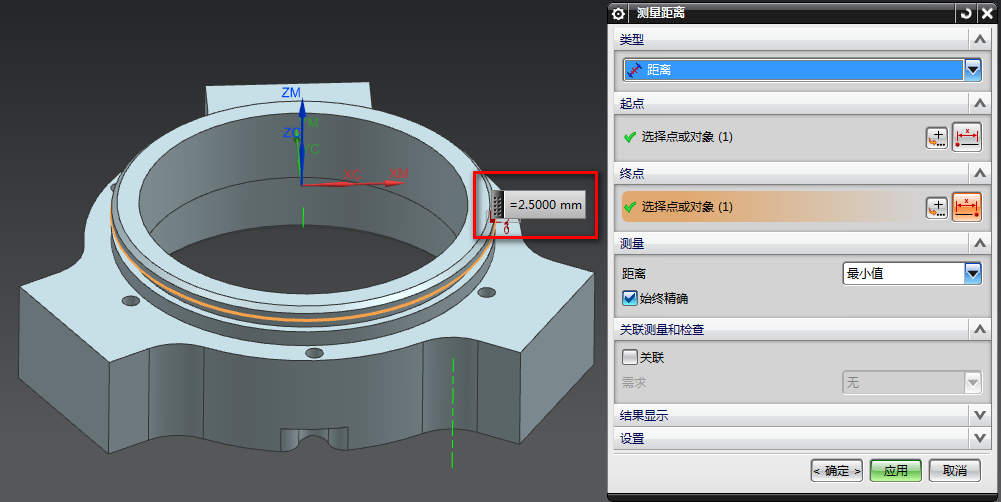Open the 最小值 distance dropdown

tap(971, 273)
